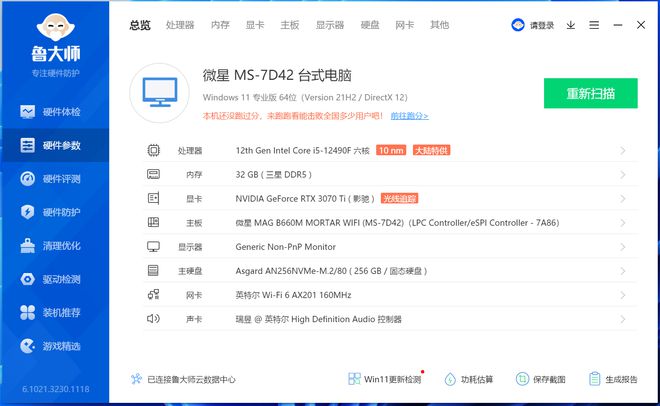Screen dimensions: 660x406
Task: Open the hamburger main menu
Action: [594, 25]
